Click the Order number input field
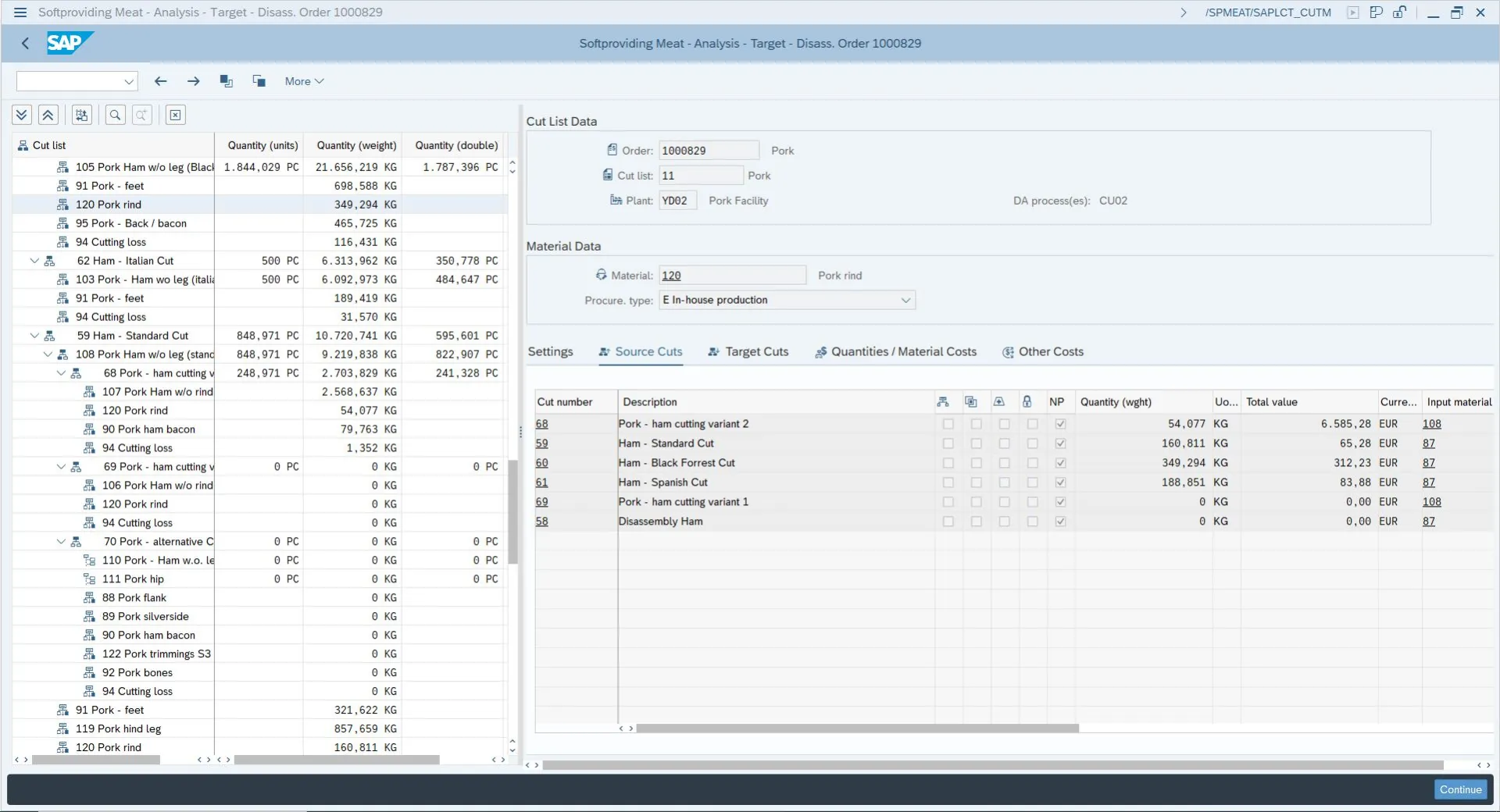The image size is (1500, 812). click(709, 151)
